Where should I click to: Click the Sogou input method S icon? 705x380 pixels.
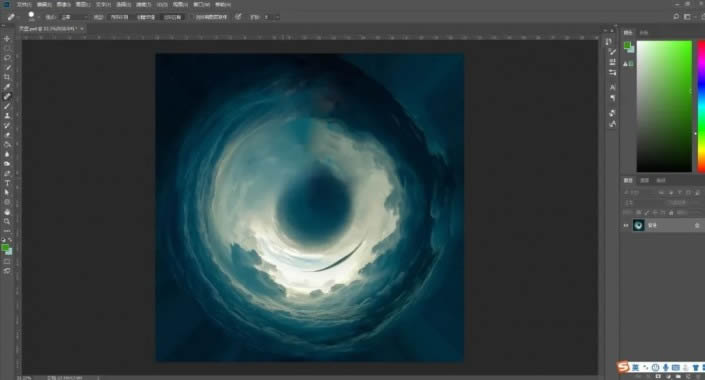coord(623,367)
